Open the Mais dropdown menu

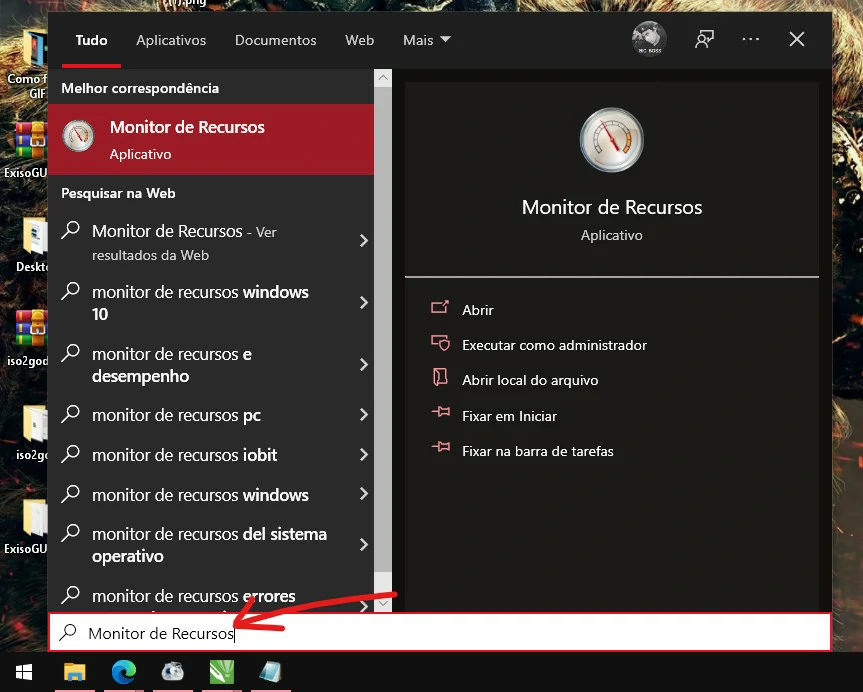pos(427,40)
